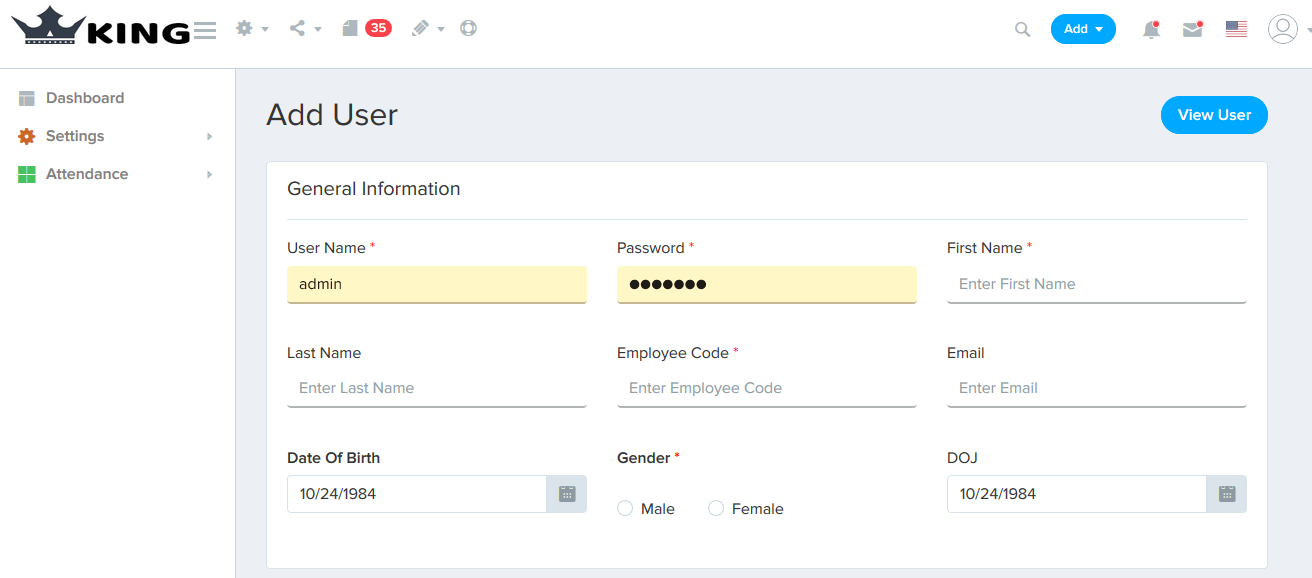Open the bell notifications icon

click(1151, 30)
